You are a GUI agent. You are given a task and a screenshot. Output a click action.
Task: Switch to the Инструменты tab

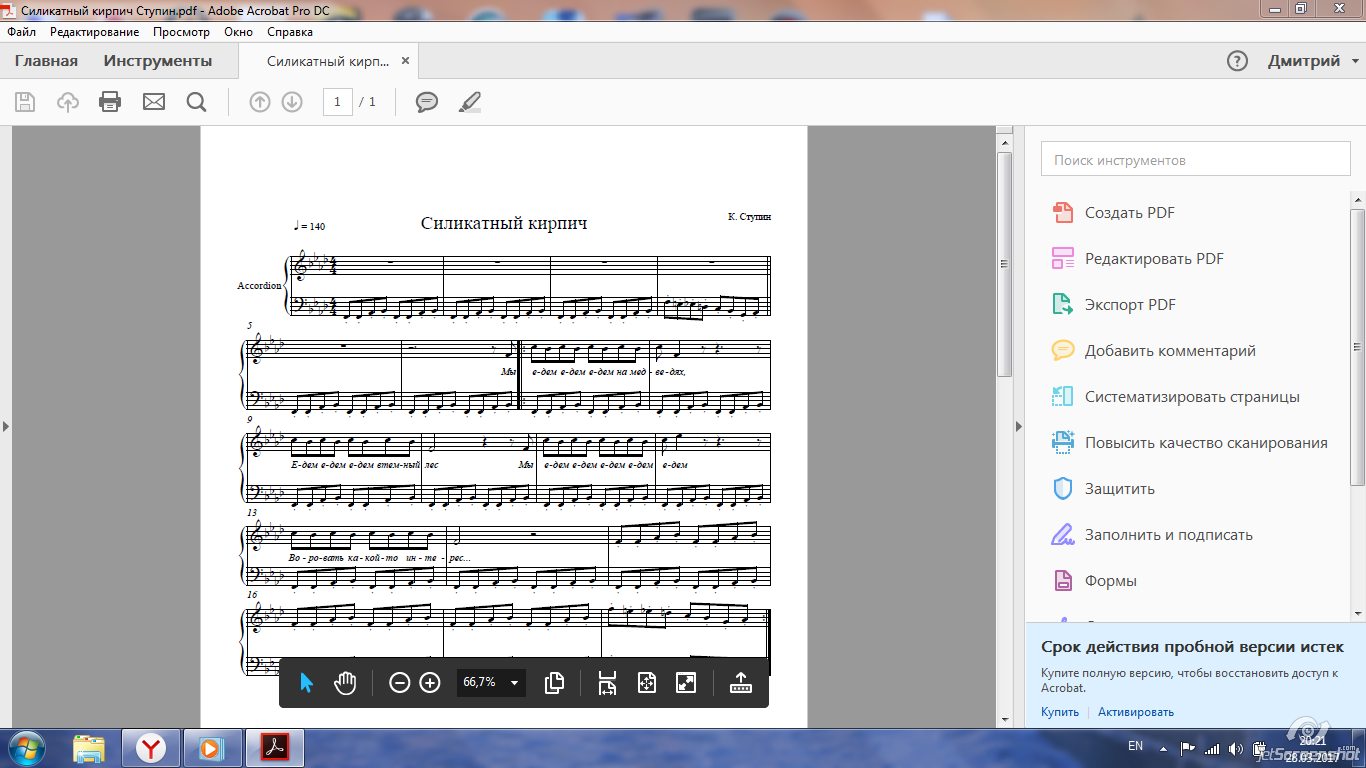coord(158,61)
